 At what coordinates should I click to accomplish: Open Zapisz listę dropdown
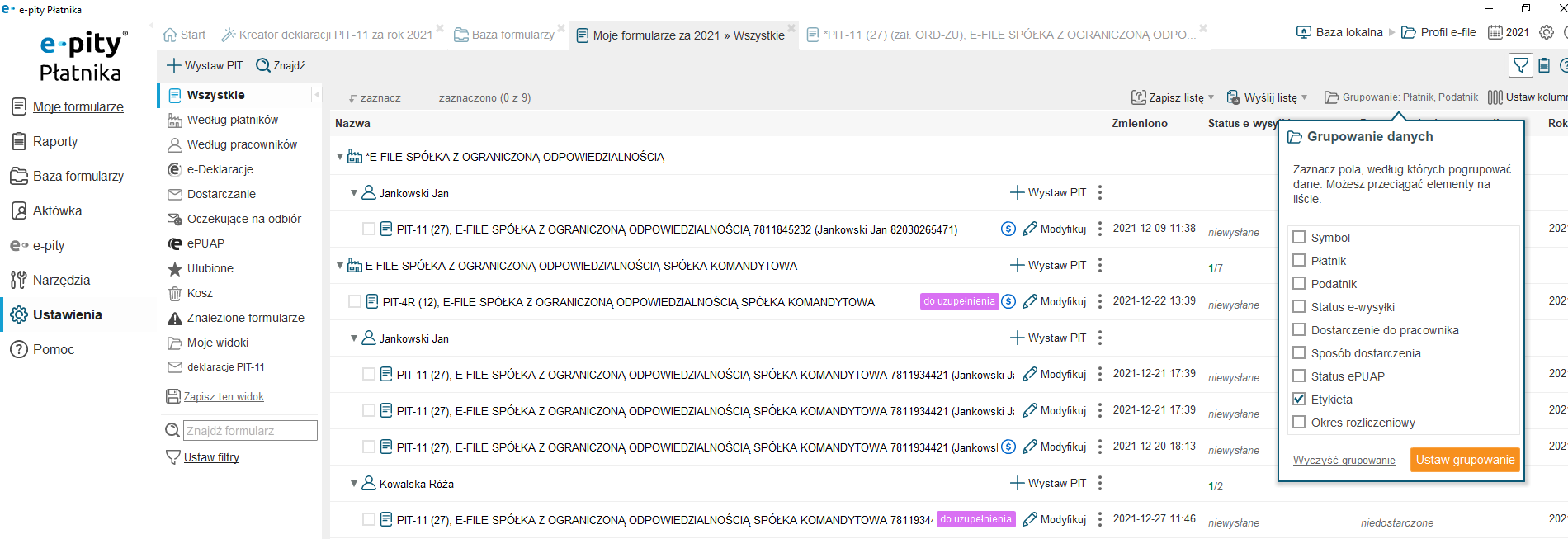pos(1173,97)
